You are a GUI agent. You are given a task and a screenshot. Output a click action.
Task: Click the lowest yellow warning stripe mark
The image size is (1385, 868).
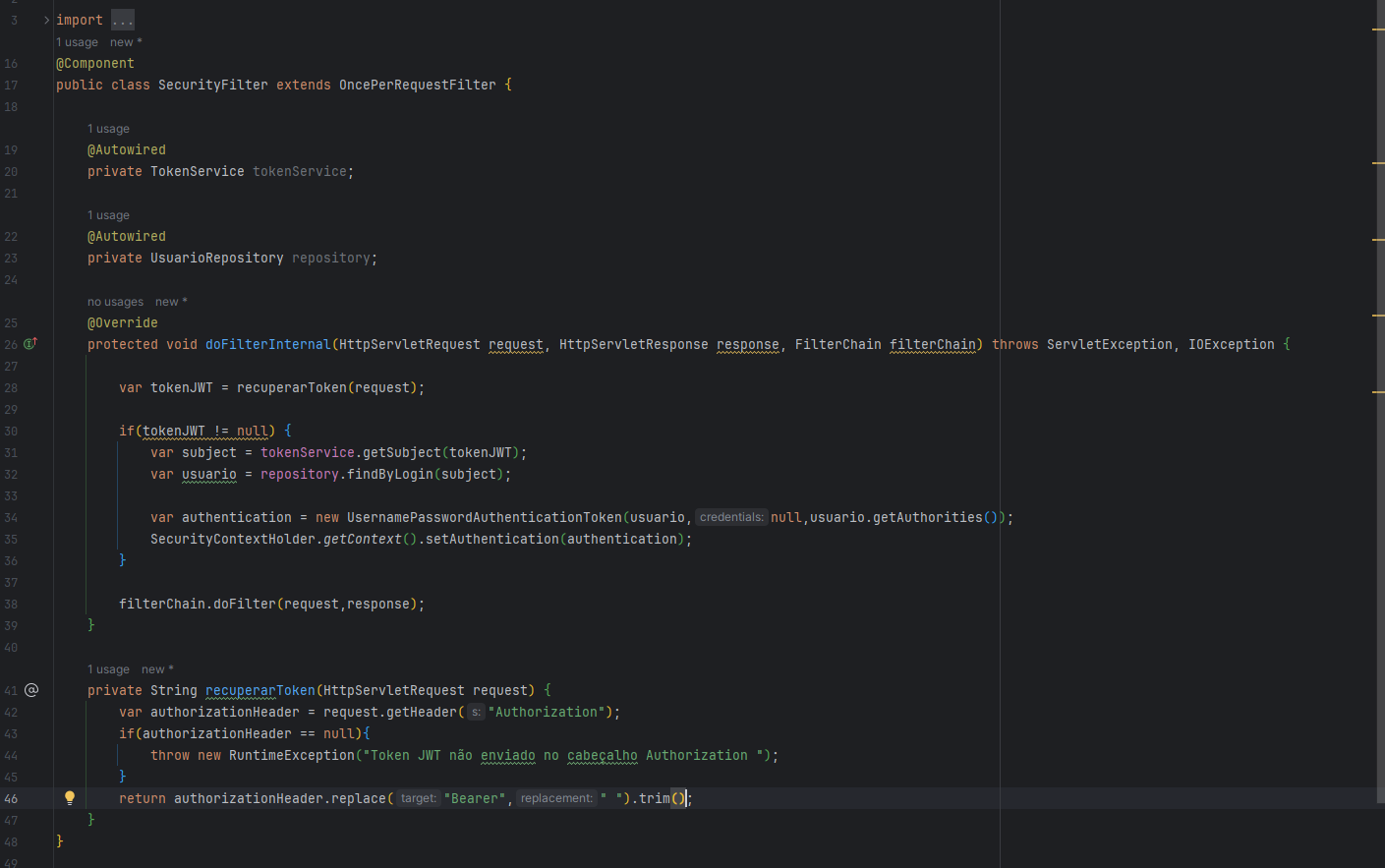point(1378,391)
